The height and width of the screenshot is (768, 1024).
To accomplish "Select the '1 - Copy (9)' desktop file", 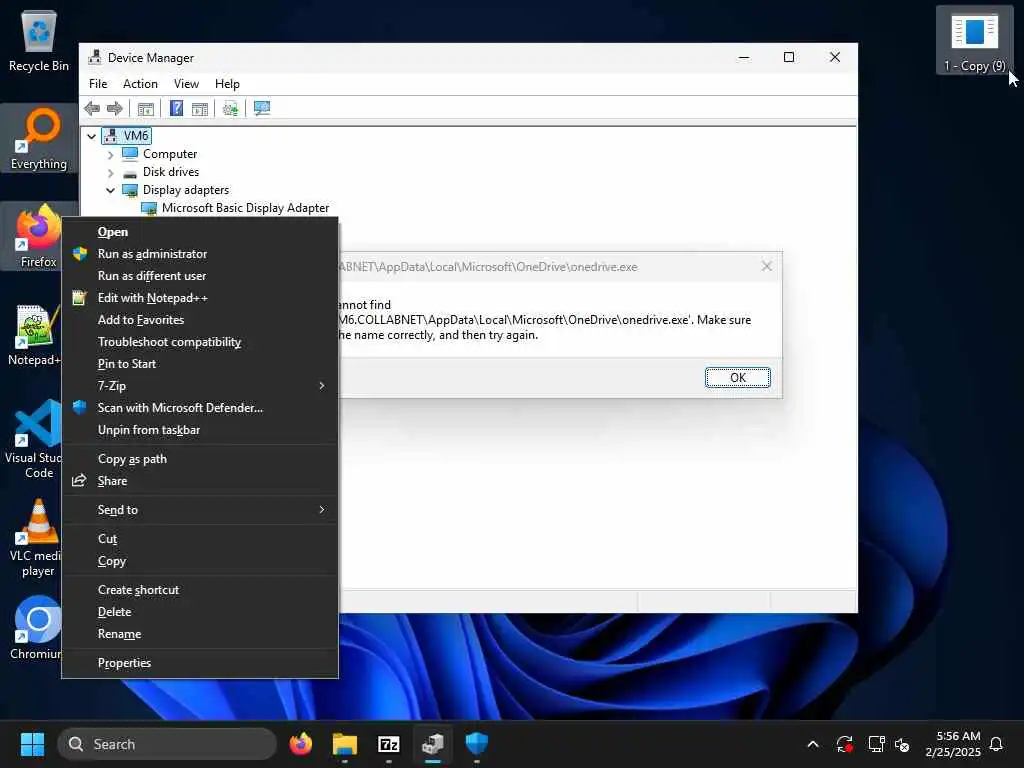I will 974,40.
